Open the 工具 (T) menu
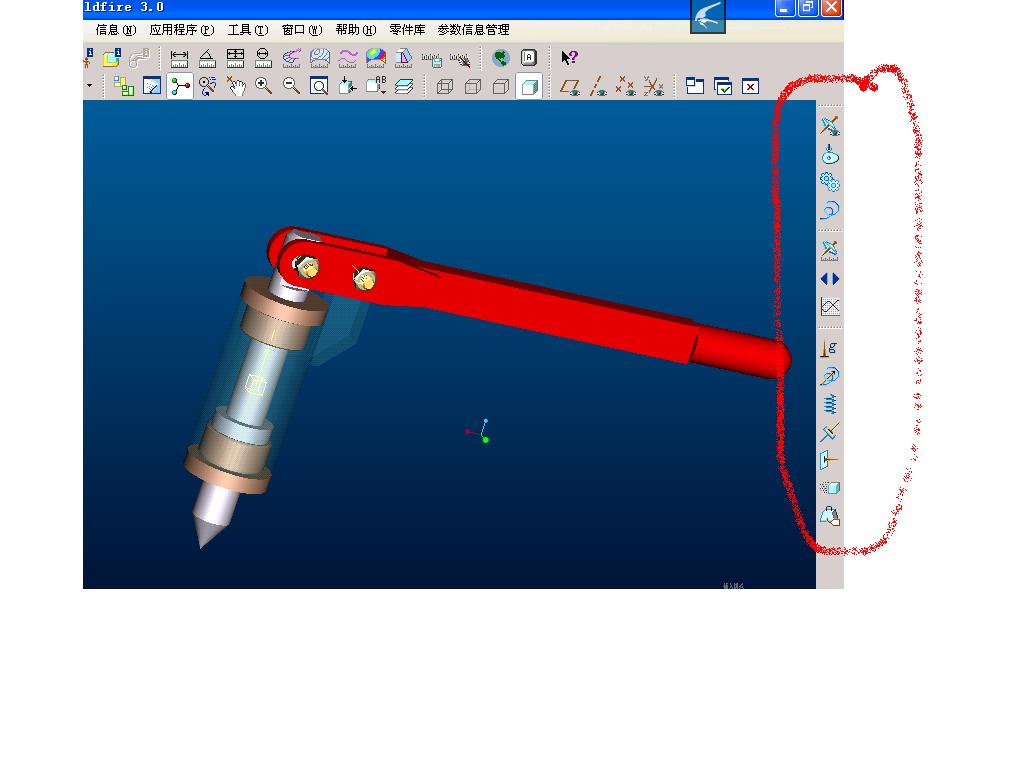 click(x=248, y=30)
